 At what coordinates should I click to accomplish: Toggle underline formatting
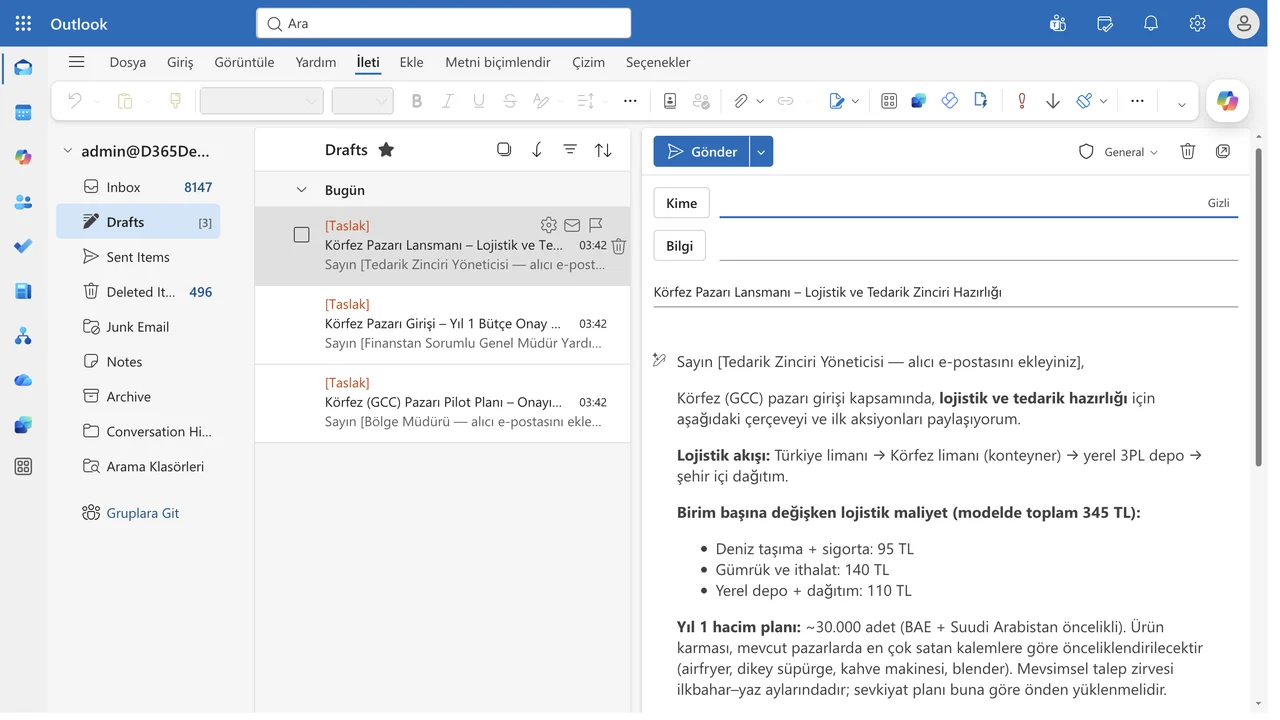coord(479,101)
